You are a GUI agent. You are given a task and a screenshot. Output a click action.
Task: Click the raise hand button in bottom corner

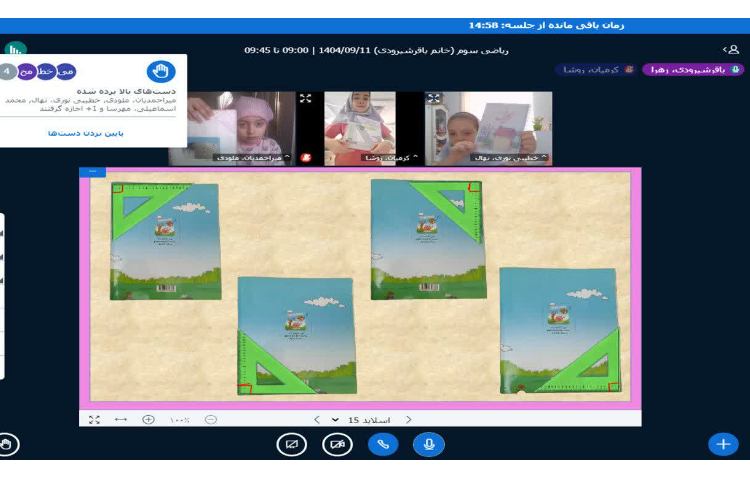8,444
